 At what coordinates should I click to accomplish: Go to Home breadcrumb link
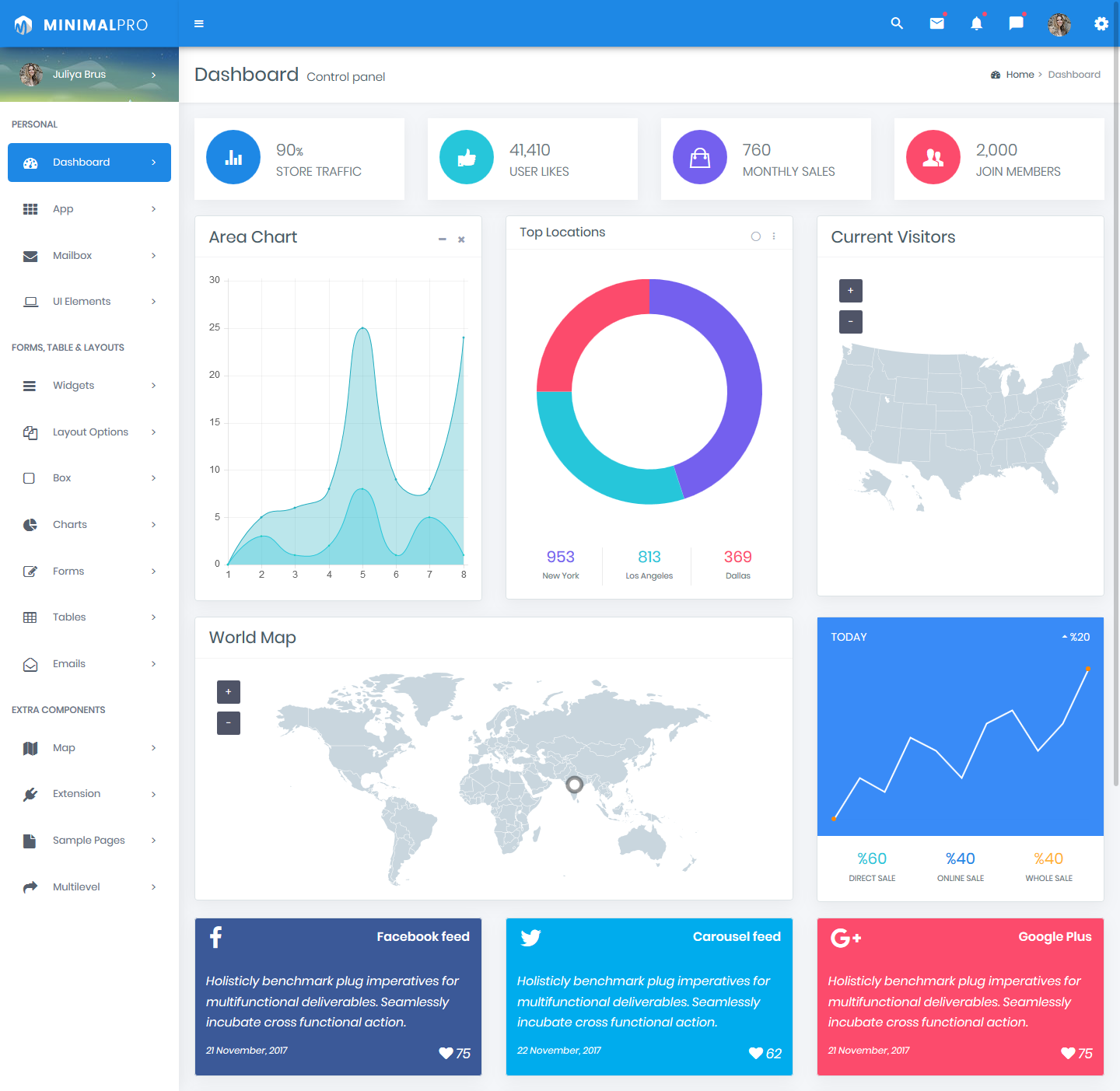click(x=1020, y=75)
